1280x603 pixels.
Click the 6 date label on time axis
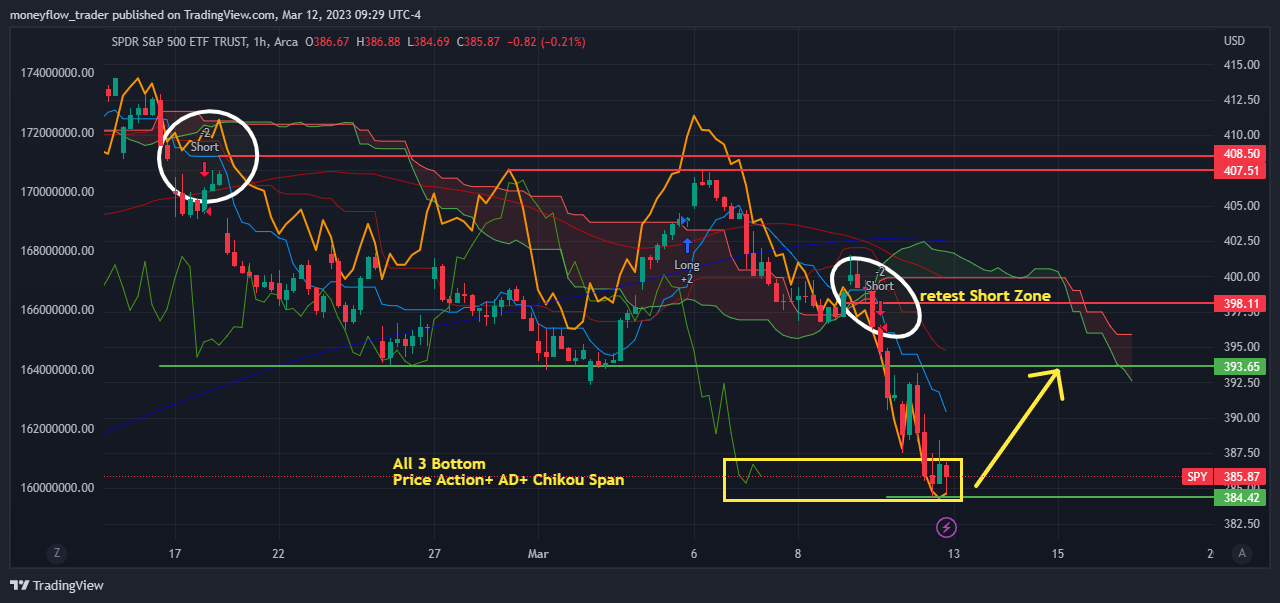[x=693, y=554]
